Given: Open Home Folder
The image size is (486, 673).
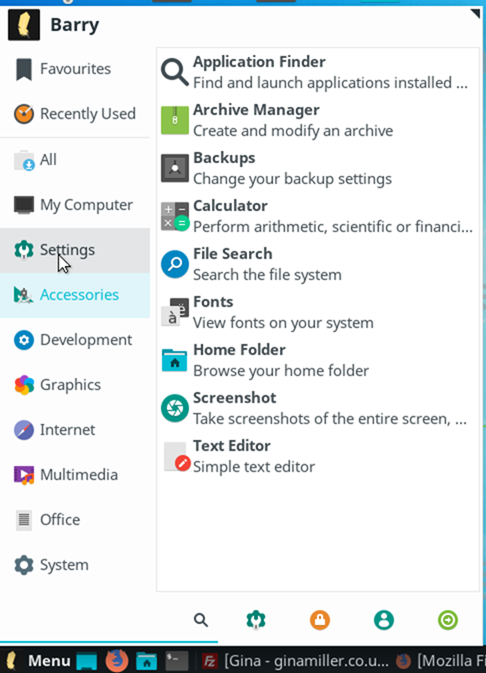Looking at the screenshot, I should point(318,361).
